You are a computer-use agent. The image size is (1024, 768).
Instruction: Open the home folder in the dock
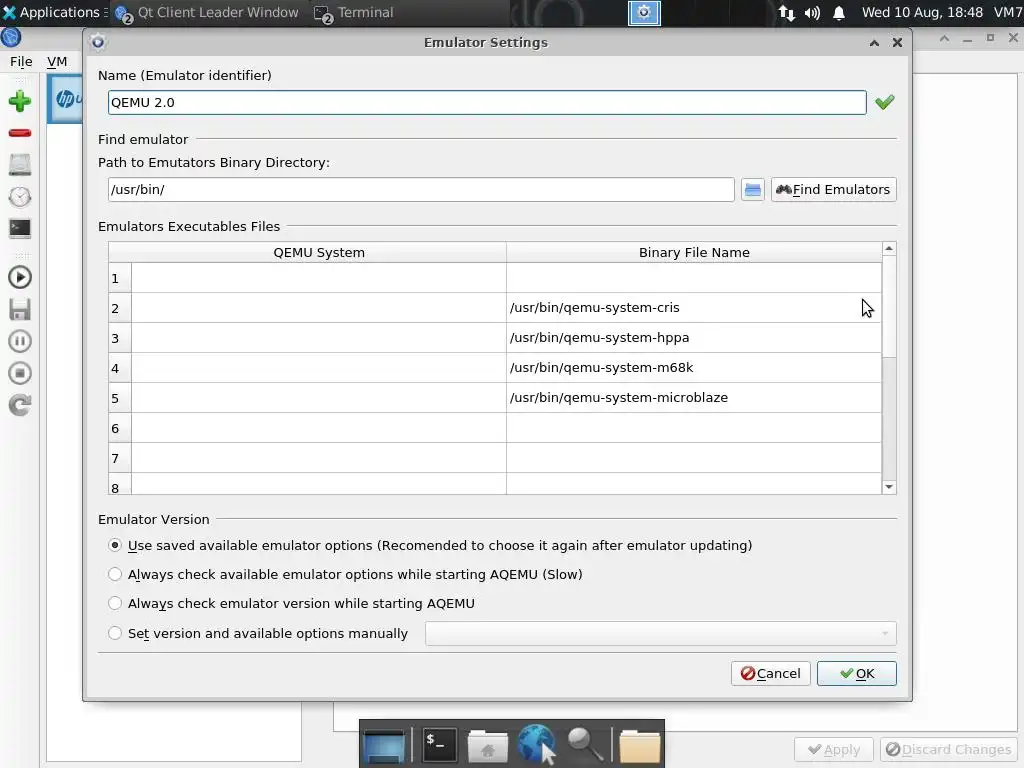pos(487,745)
